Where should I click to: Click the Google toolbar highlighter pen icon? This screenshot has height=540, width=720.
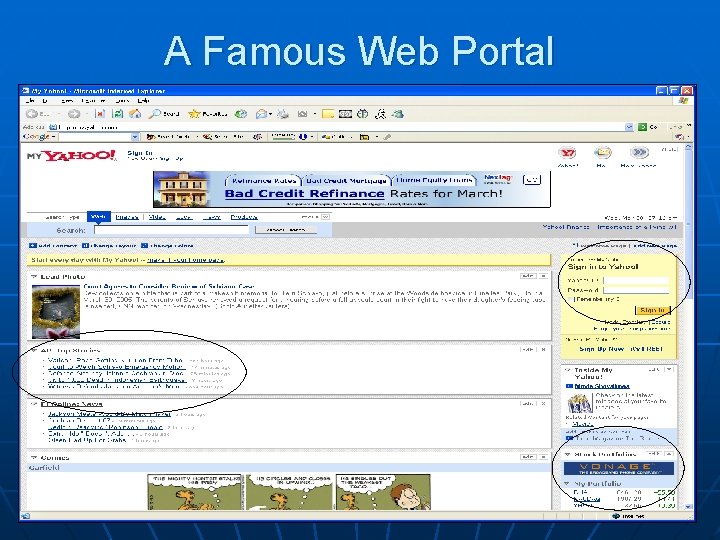point(388,137)
